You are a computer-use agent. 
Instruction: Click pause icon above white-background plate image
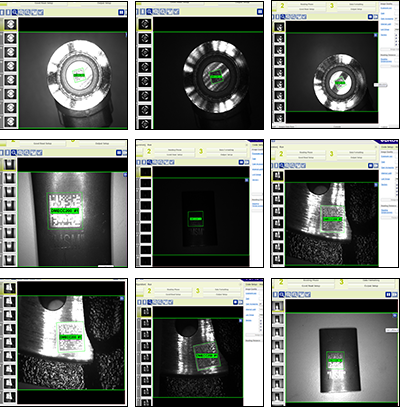[388, 295]
